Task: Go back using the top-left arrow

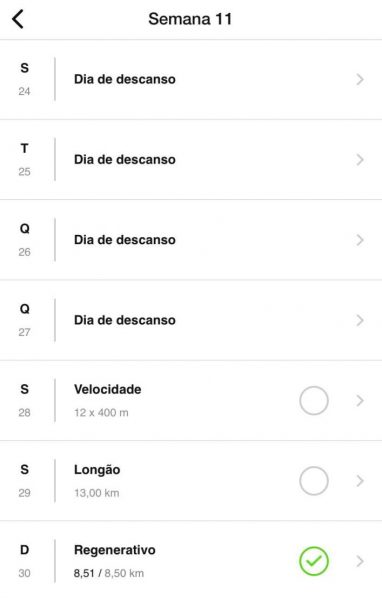Action: pyautogui.click(x=18, y=19)
